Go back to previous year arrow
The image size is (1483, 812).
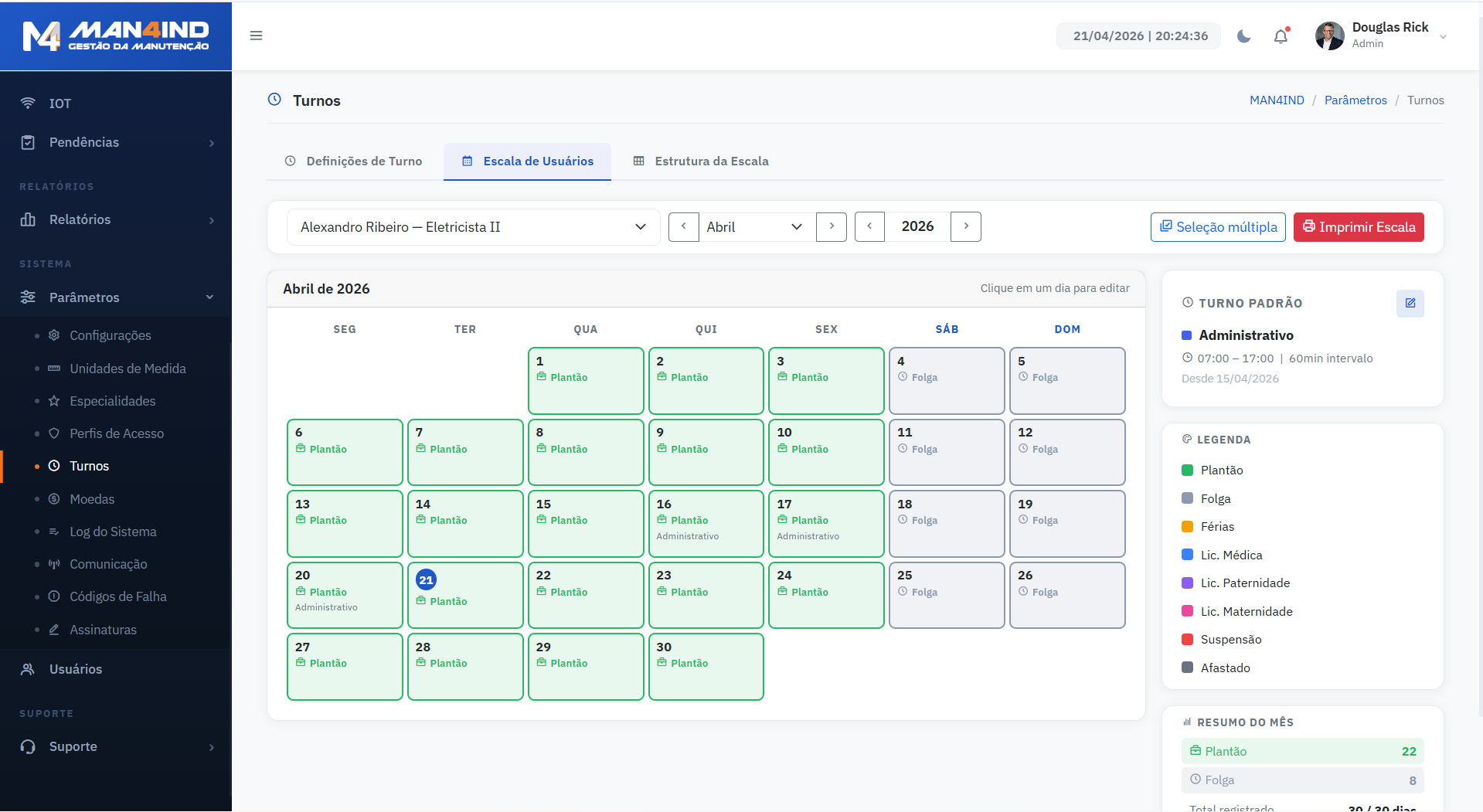(x=869, y=226)
